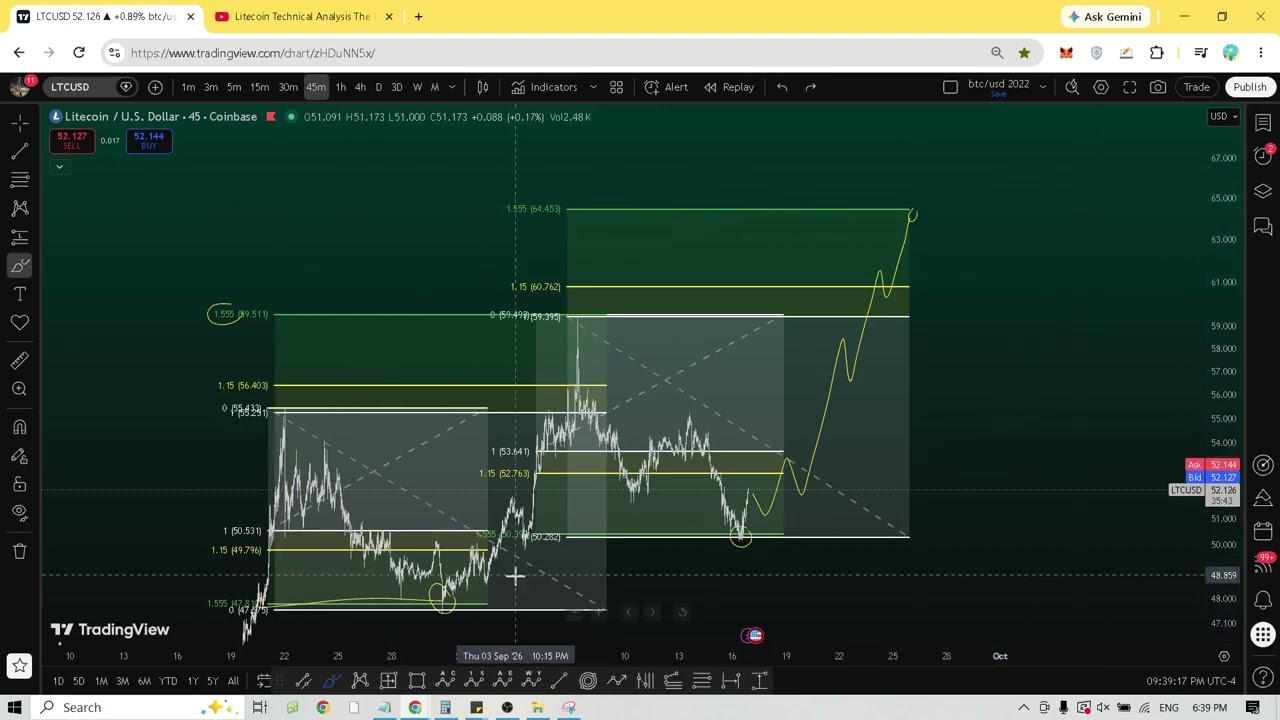Click the blue BUY 52.144 button

coord(148,141)
